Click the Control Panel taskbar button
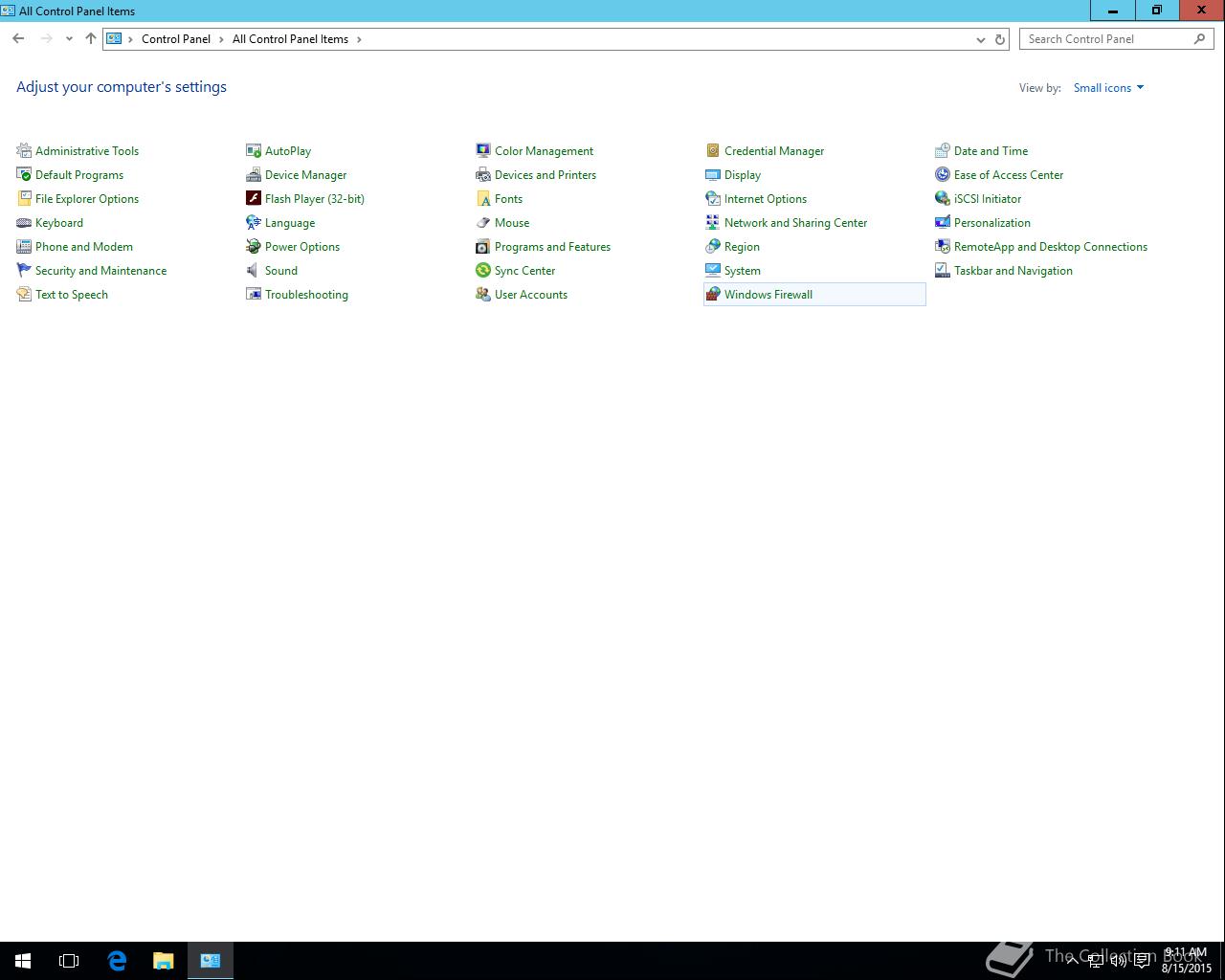 [x=211, y=961]
